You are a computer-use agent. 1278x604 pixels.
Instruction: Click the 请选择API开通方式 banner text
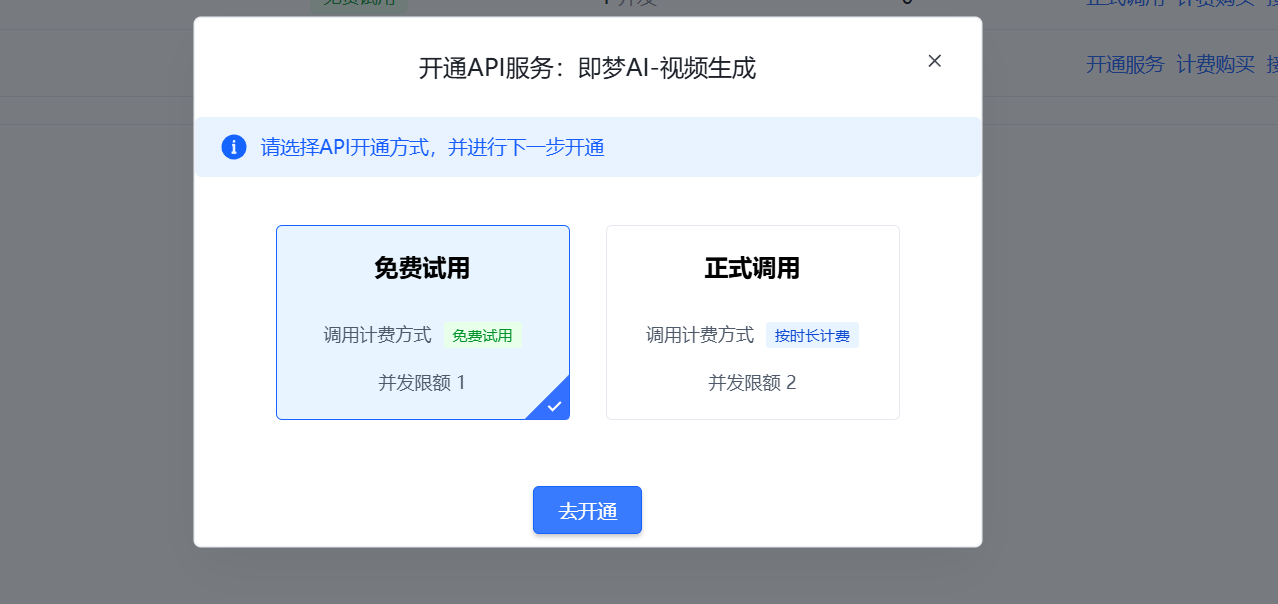click(433, 148)
